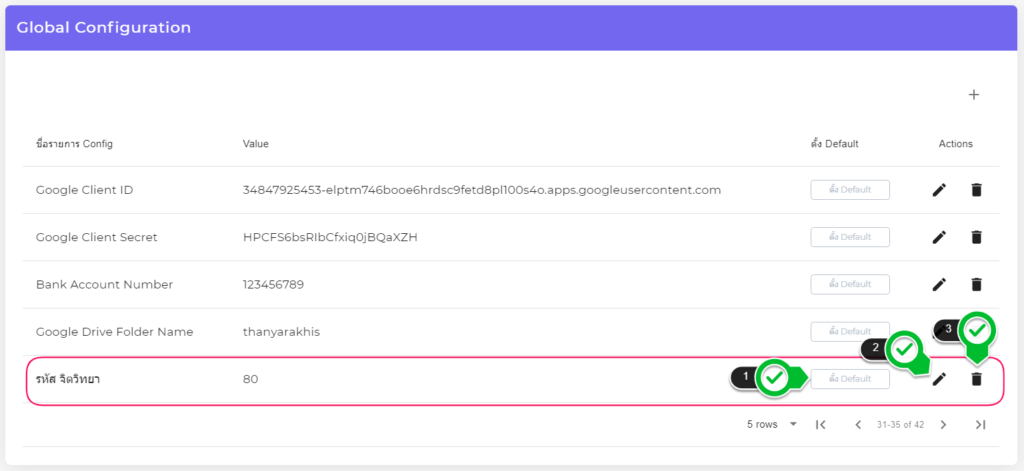
Task: Set default for Google Client Secret
Action: pyautogui.click(x=850, y=237)
